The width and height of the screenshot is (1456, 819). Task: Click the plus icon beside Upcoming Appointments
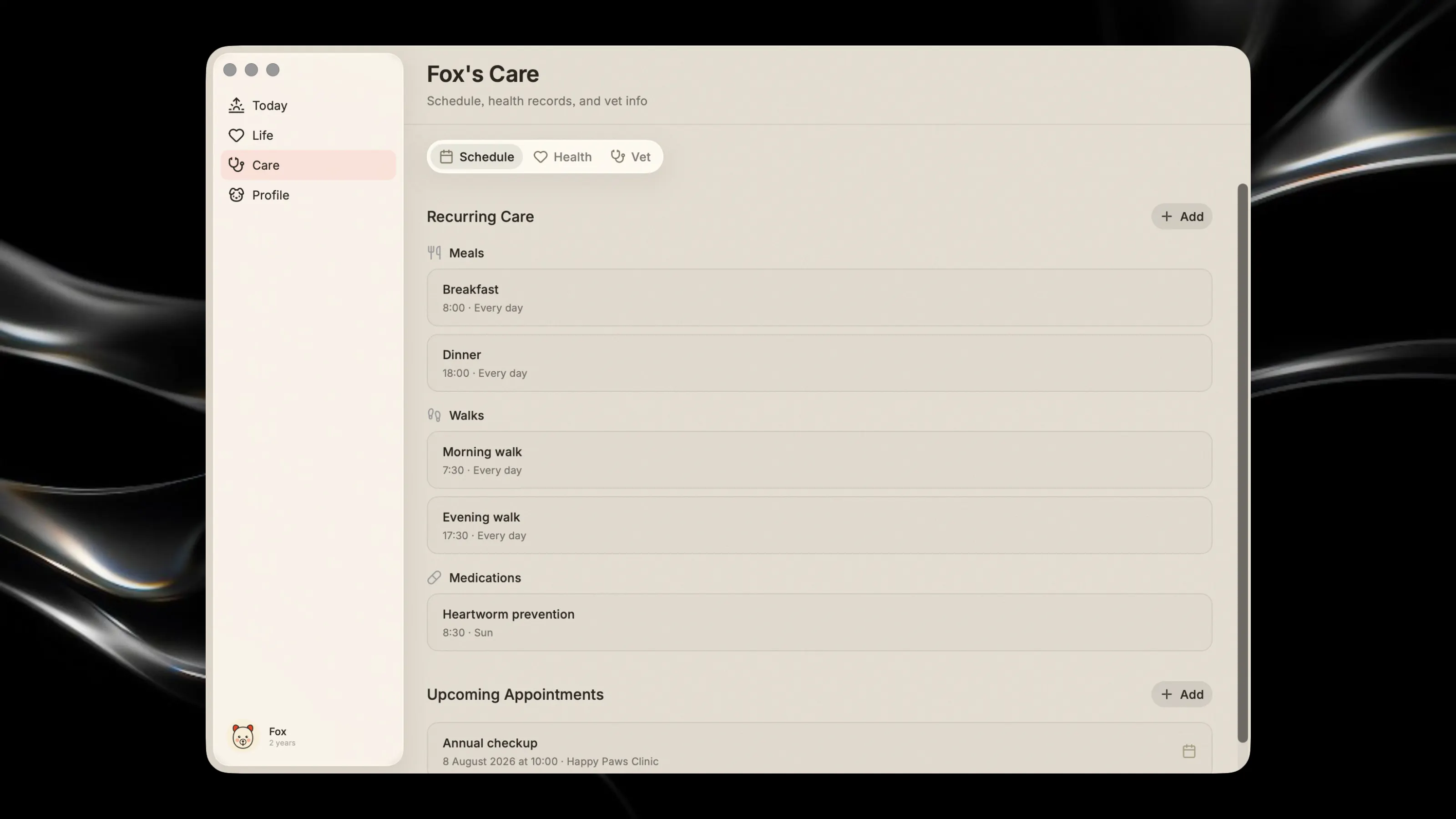pyautogui.click(x=1167, y=695)
